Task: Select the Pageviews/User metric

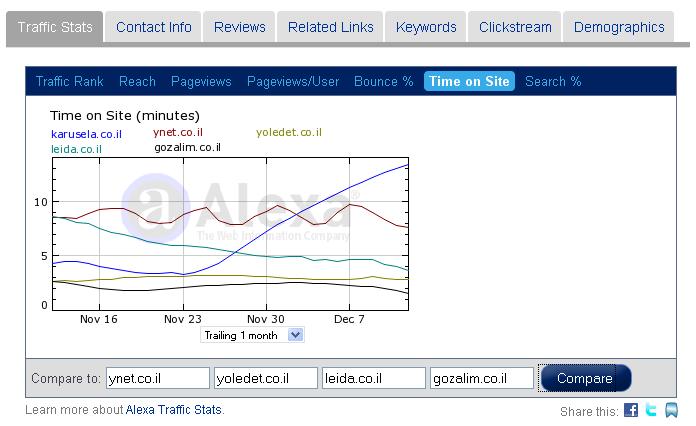Action: click(x=293, y=81)
